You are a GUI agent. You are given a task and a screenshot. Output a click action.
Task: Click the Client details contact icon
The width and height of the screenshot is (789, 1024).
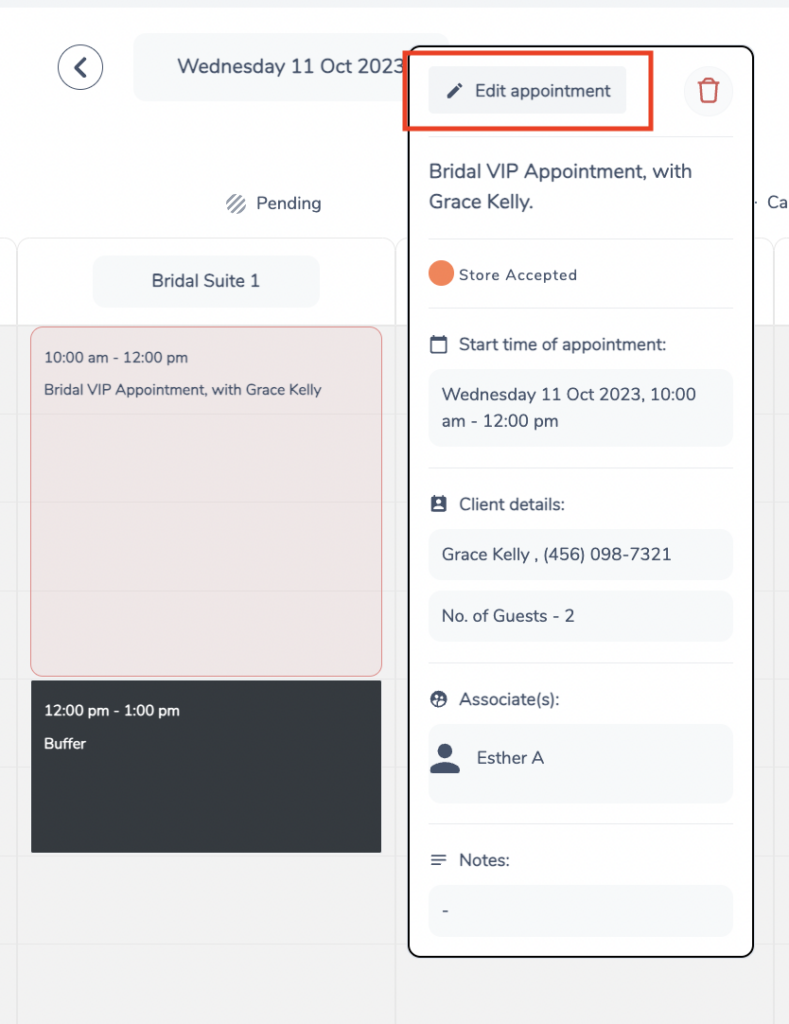point(439,504)
